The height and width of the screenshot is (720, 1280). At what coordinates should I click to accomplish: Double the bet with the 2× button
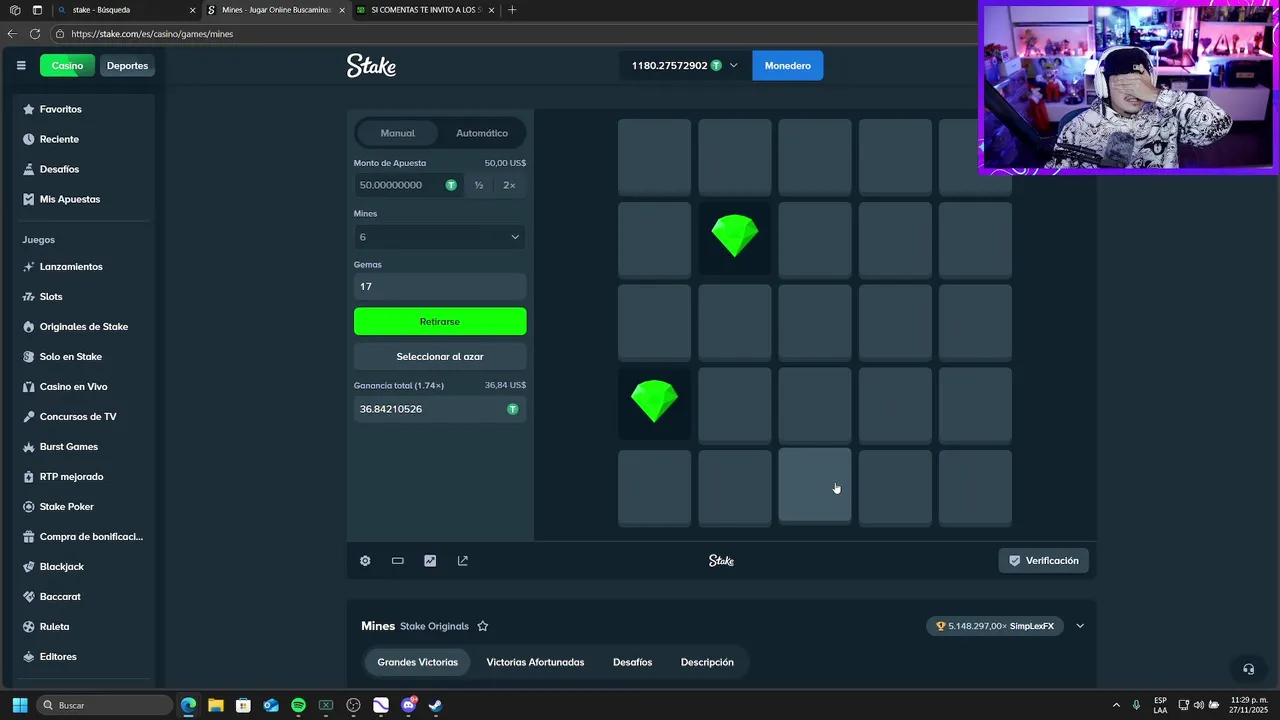pos(509,185)
